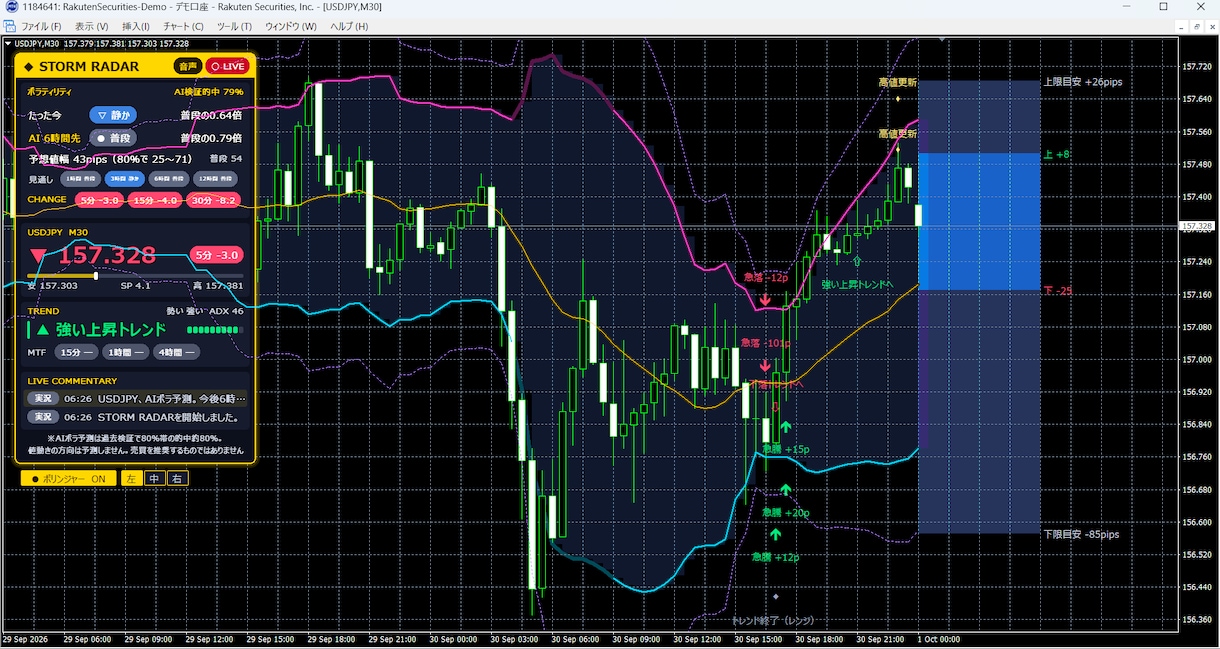Move panel to left with 左 button
The image size is (1220, 649).
click(x=131, y=479)
